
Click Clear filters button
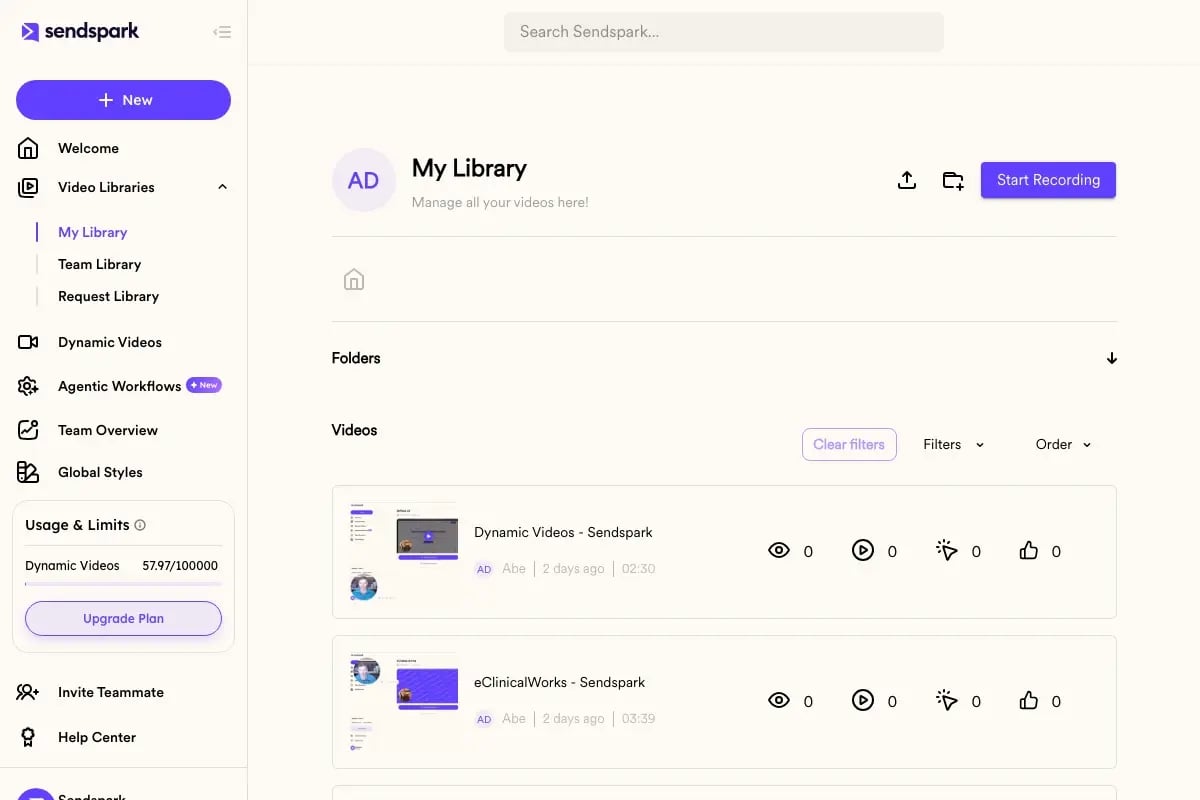849,444
